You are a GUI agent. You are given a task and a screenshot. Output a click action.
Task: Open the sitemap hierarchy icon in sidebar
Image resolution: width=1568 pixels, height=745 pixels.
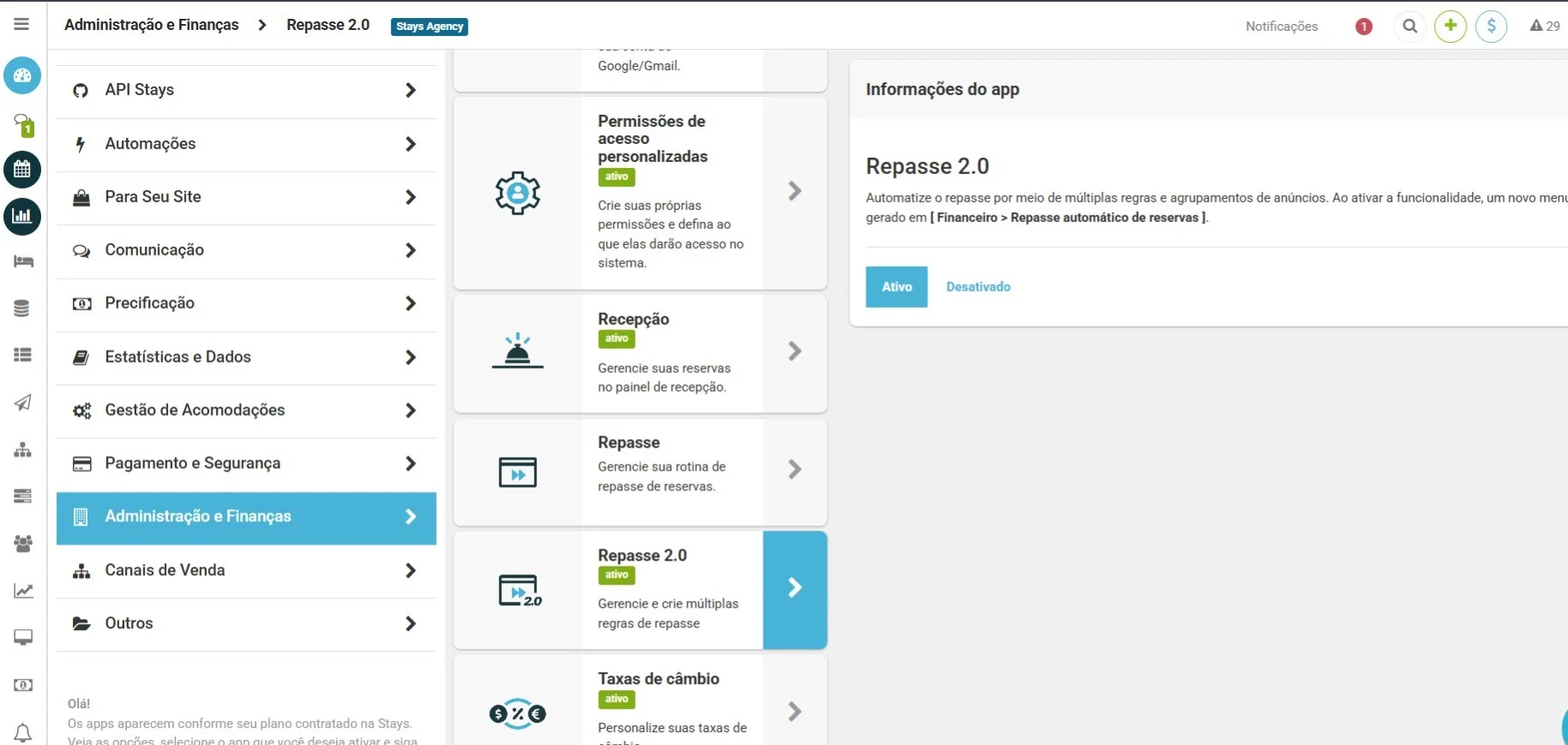pos(23,450)
